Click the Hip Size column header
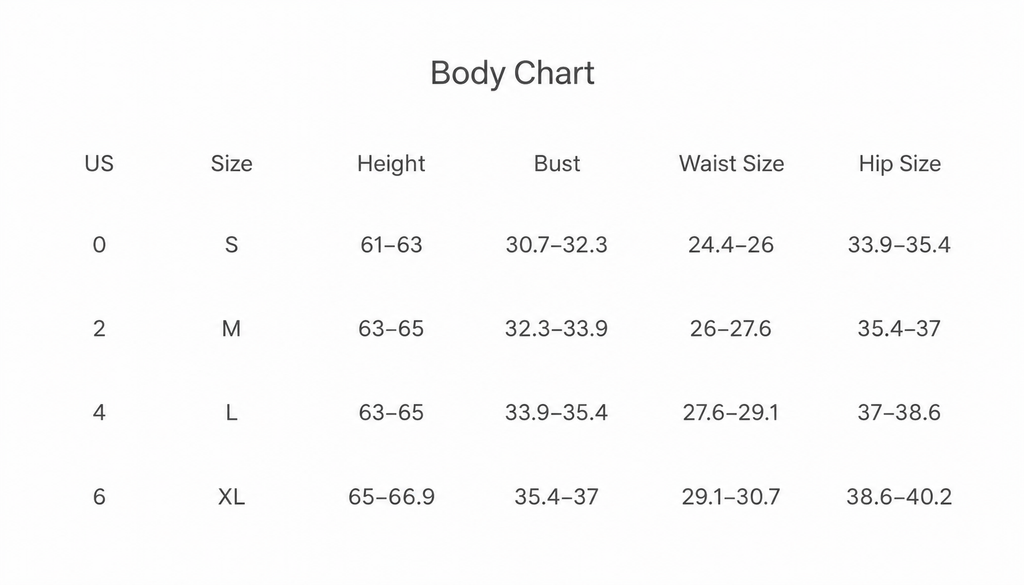The width and height of the screenshot is (1024, 585). point(899,163)
